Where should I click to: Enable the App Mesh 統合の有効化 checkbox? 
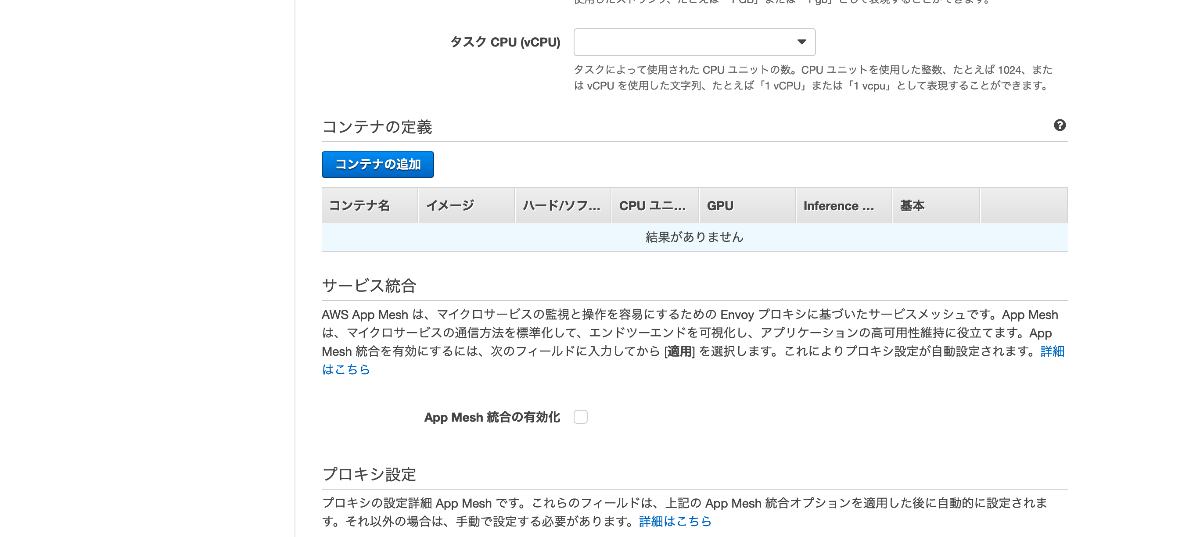coord(581,417)
